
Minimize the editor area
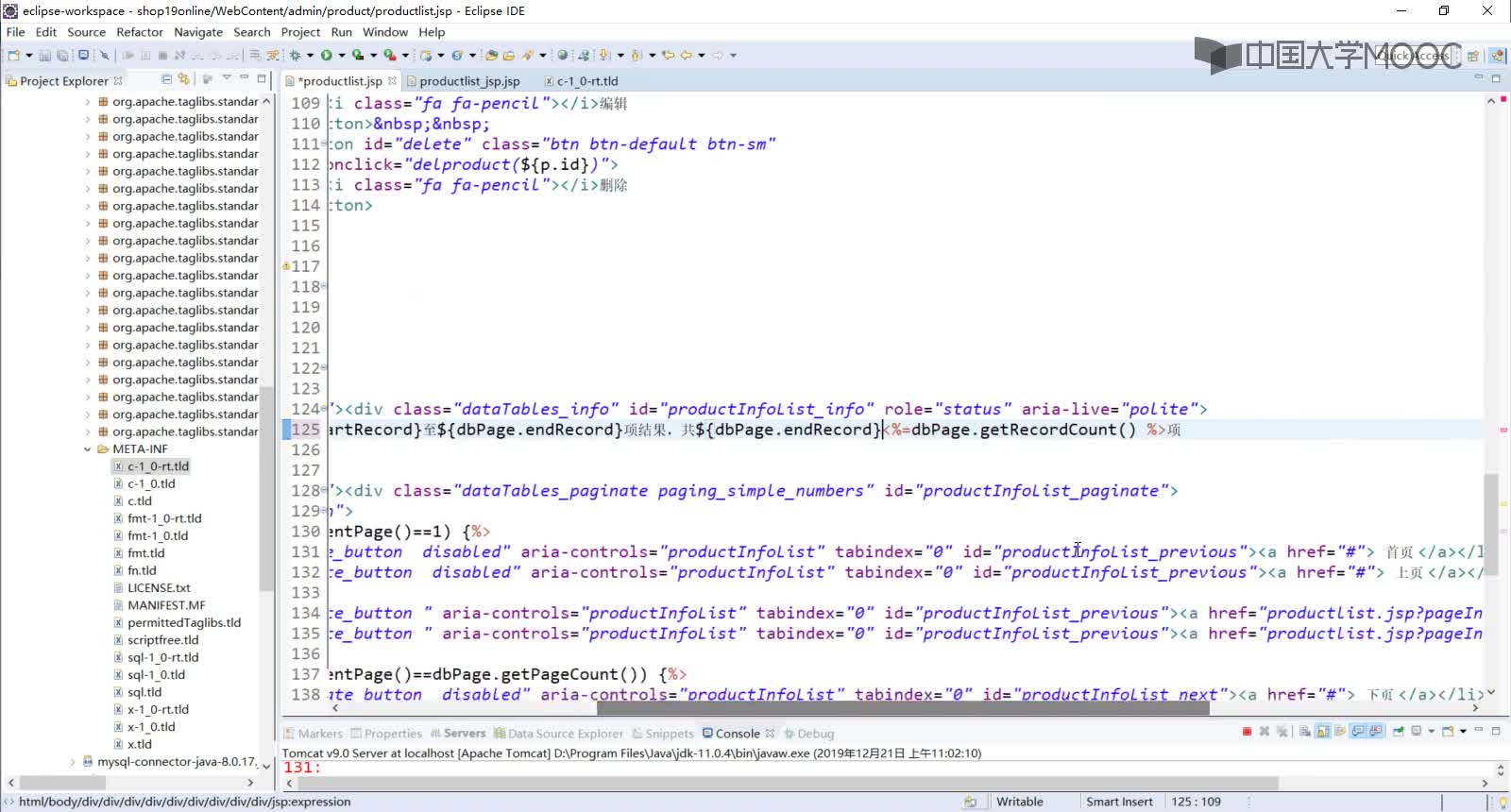pos(1478,77)
